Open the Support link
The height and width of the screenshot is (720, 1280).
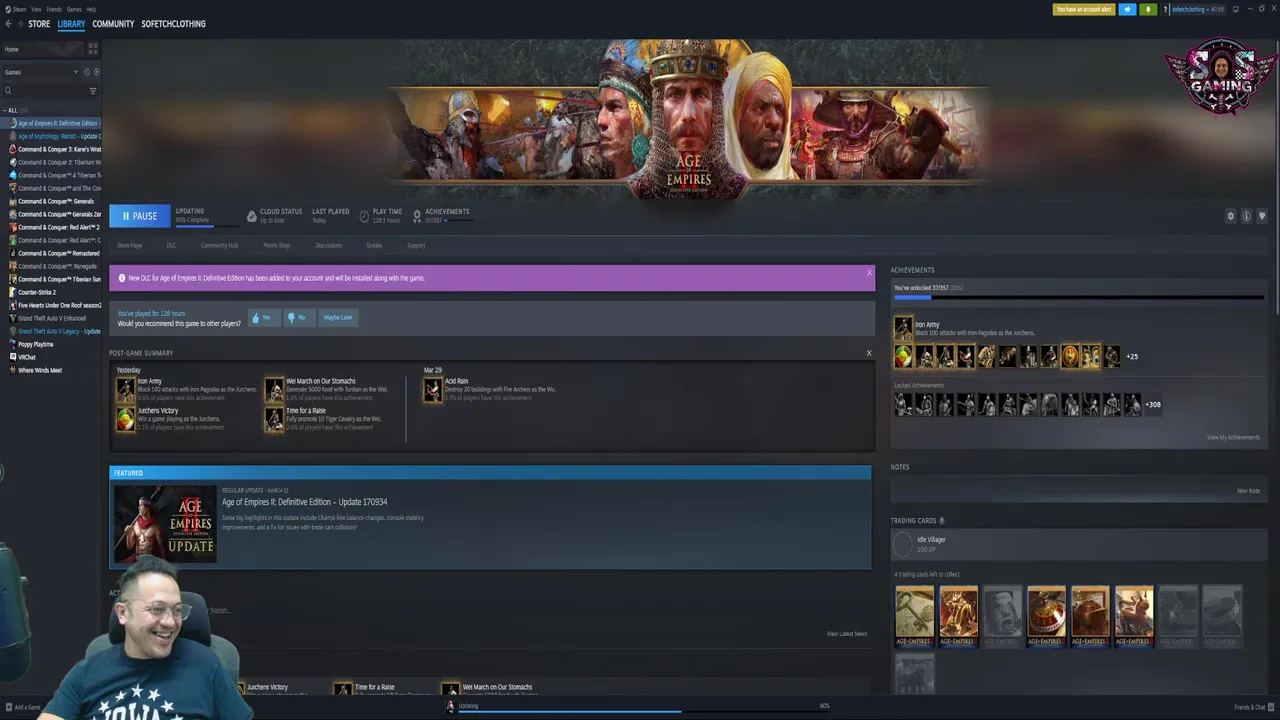pyautogui.click(x=416, y=245)
